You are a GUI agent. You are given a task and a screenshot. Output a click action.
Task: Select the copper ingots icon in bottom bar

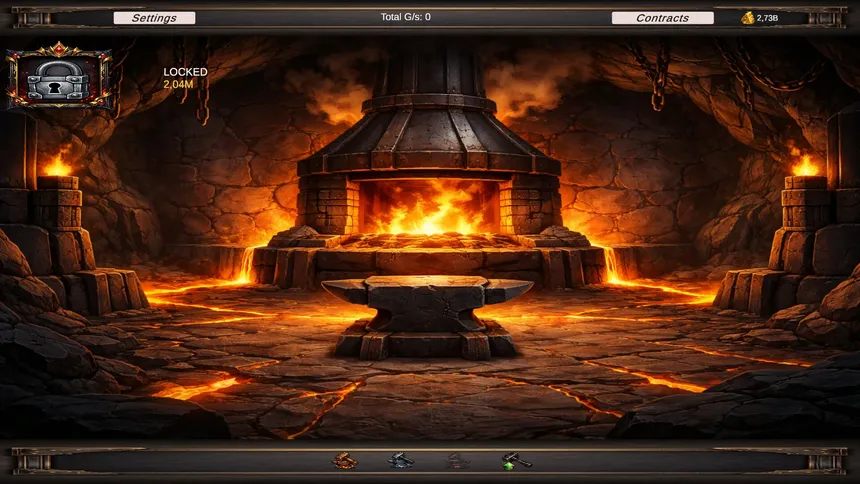(x=345, y=461)
